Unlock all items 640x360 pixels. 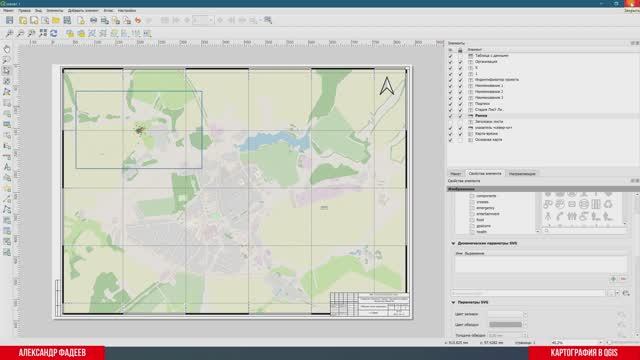pos(81,33)
